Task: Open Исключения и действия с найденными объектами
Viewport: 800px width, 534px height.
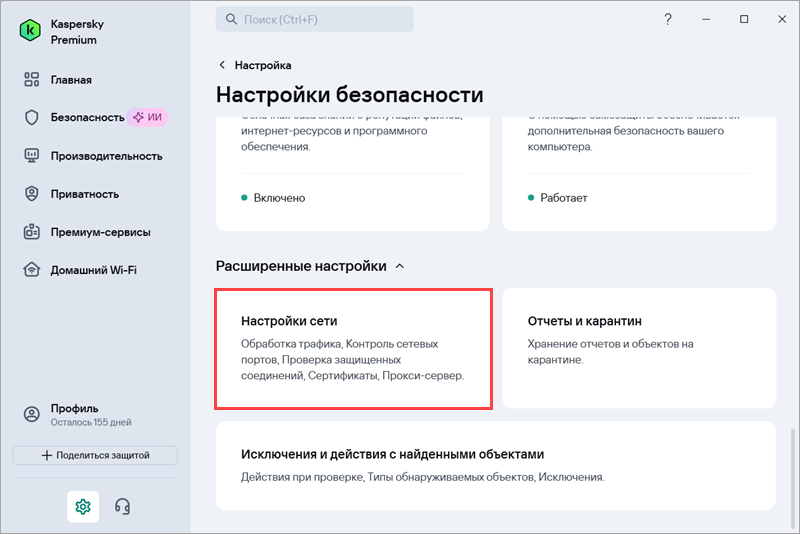Action: pos(496,465)
